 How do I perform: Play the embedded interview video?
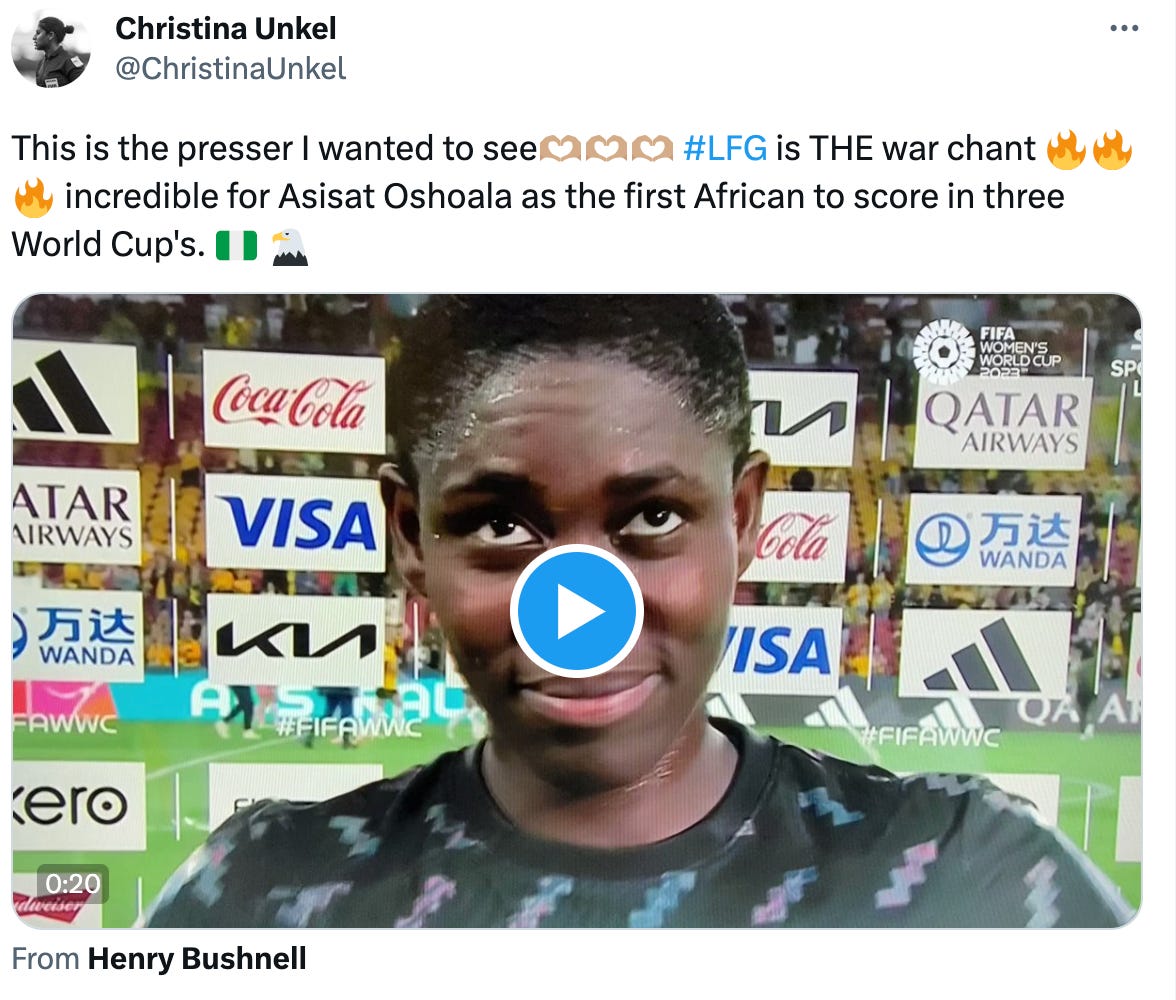576,611
